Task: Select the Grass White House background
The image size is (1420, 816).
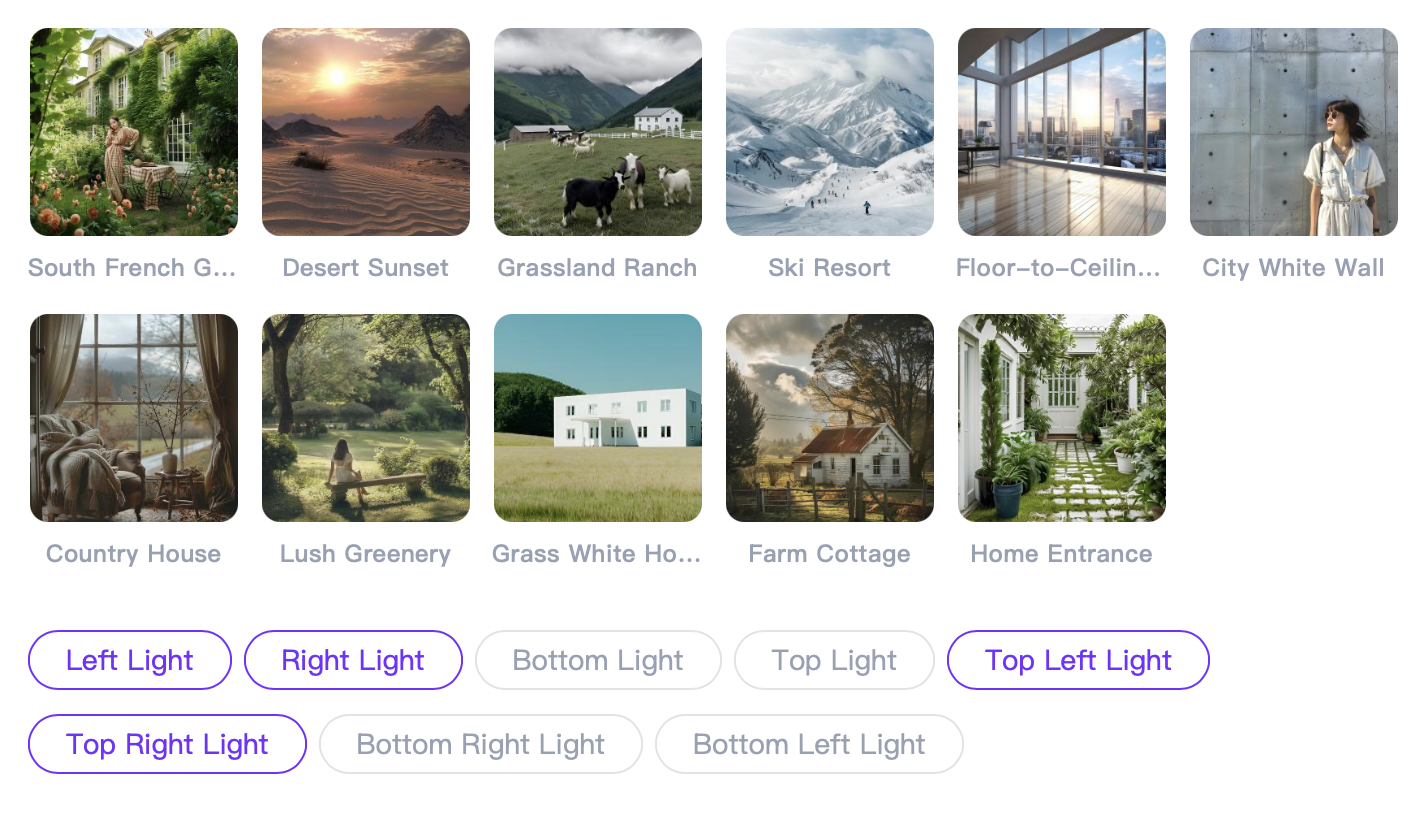Action: click(597, 418)
